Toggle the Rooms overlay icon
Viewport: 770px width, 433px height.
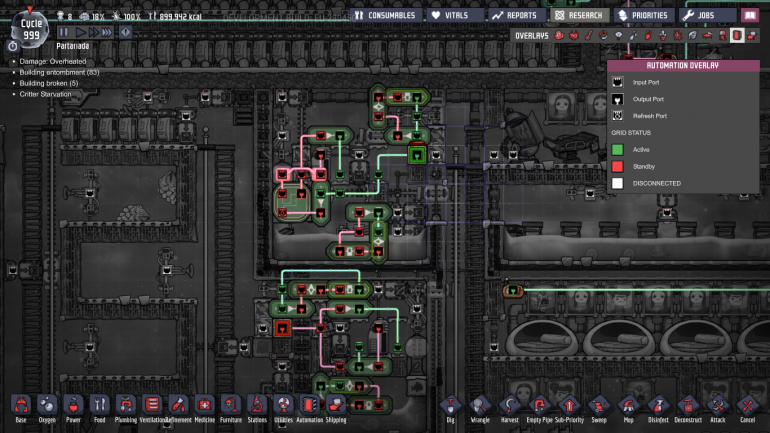pyautogui.click(x=707, y=35)
